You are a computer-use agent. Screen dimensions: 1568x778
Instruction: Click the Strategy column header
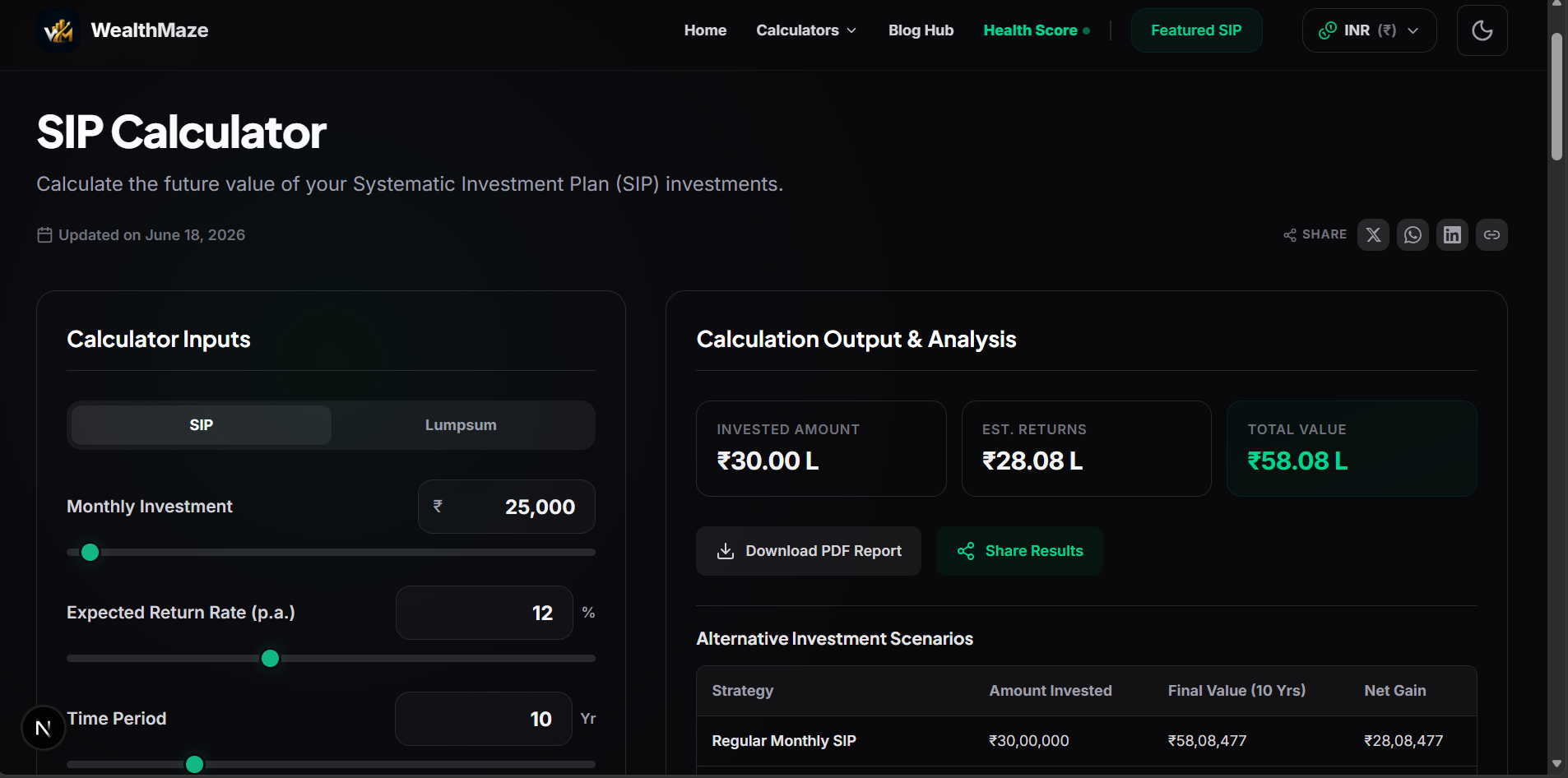point(743,691)
